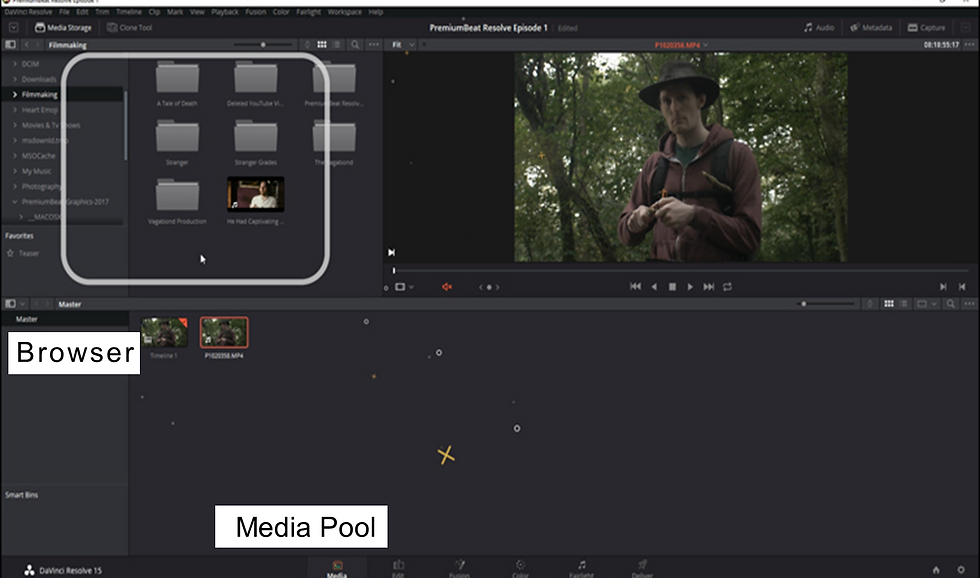
Task: Open the viewer Fit zoom dropdown
Action: (x=403, y=45)
